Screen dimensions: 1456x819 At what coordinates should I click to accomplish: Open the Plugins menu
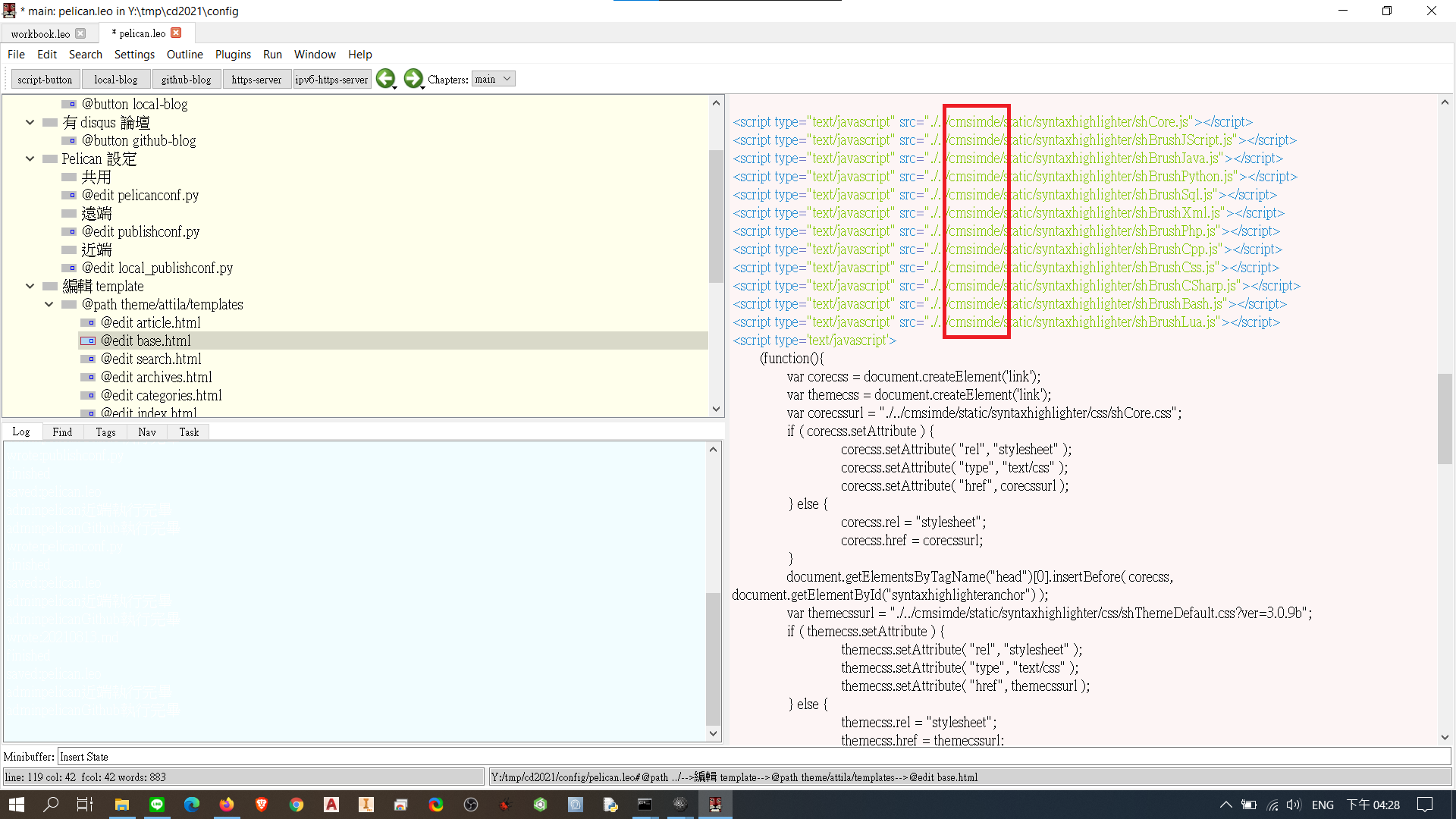click(233, 55)
